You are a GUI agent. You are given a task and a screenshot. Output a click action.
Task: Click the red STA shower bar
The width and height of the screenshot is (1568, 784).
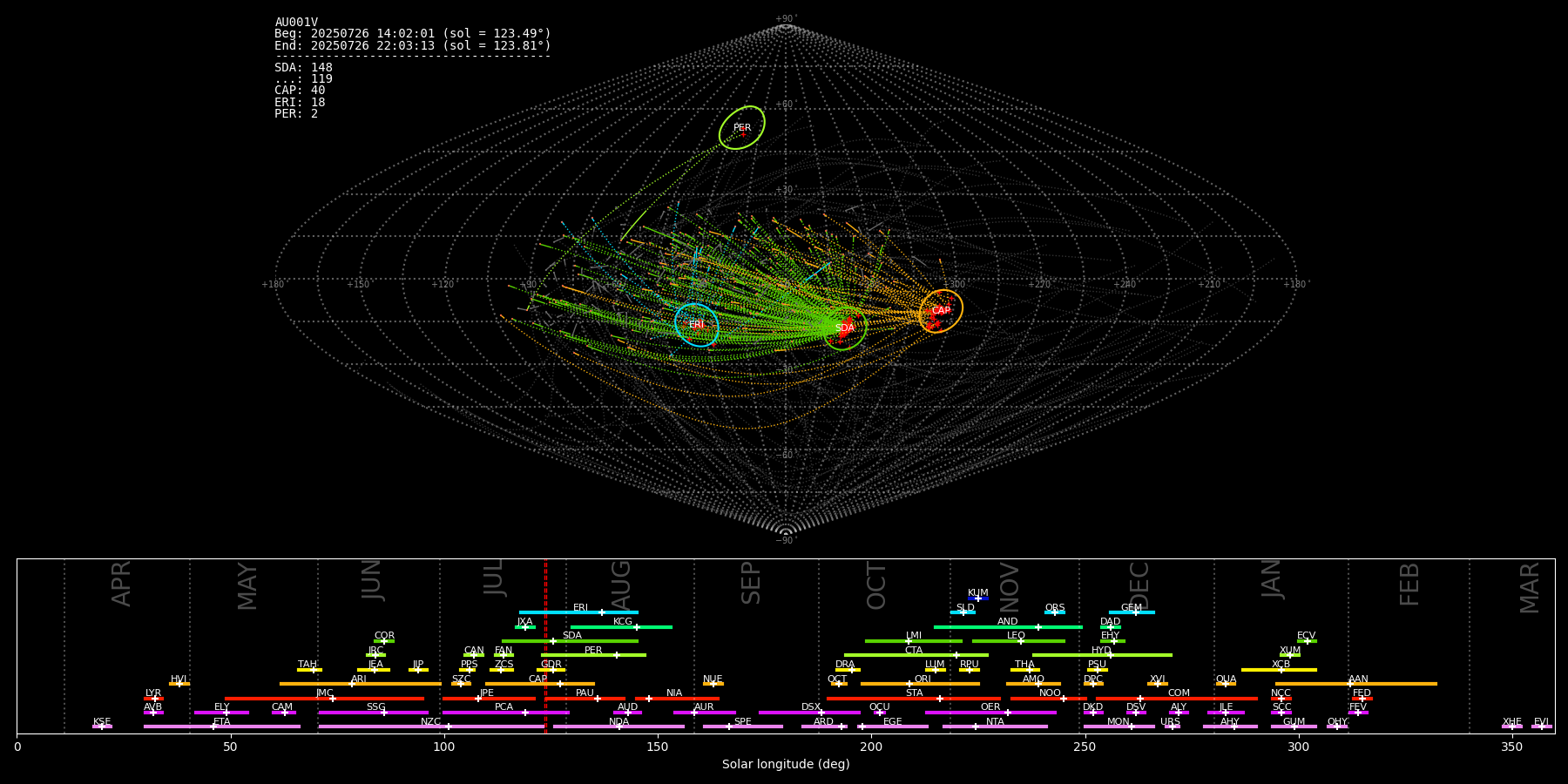tap(914, 698)
